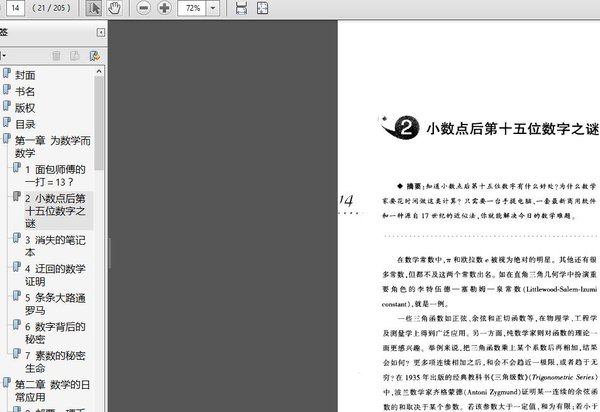The width and height of the screenshot is (600, 412).
Task: Click the bookmarks panel scroll up arrow
Action: click(x=99, y=71)
